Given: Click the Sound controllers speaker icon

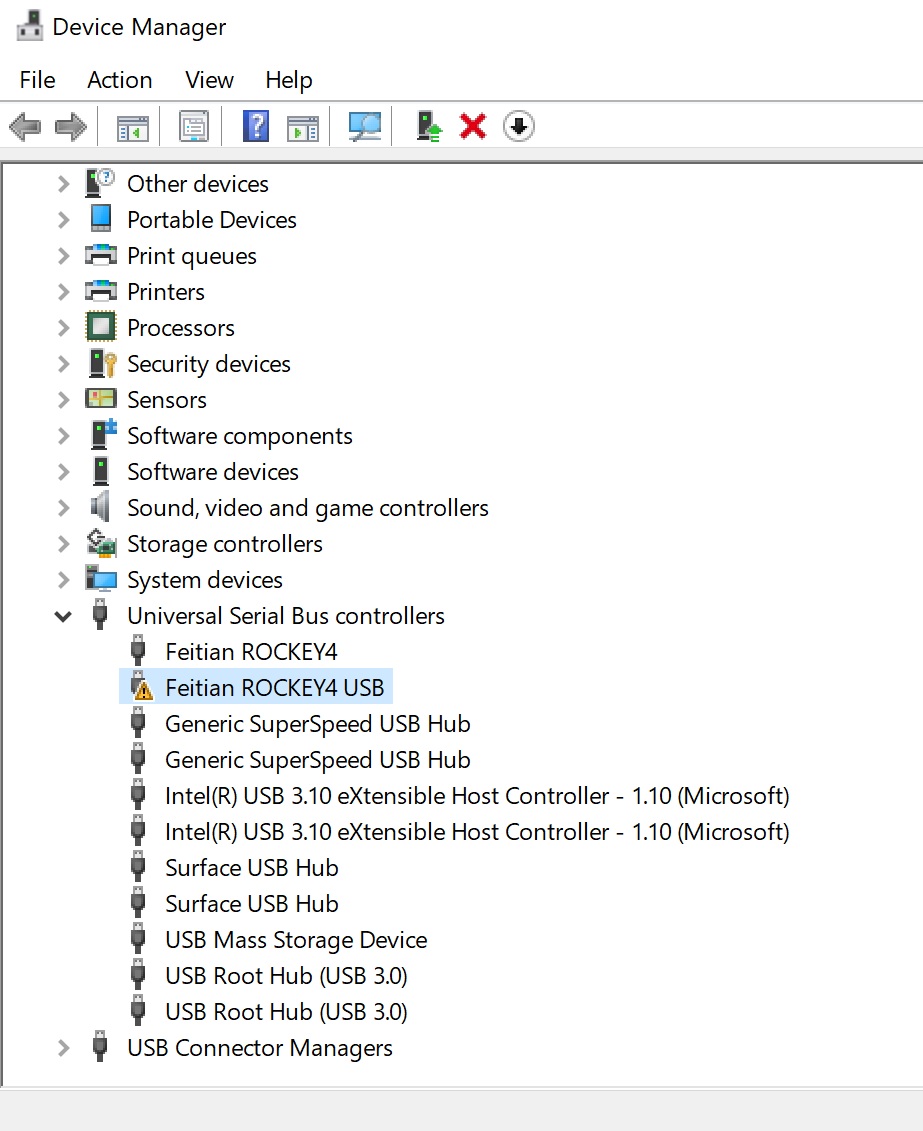Looking at the screenshot, I should pyautogui.click(x=100, y=507).
